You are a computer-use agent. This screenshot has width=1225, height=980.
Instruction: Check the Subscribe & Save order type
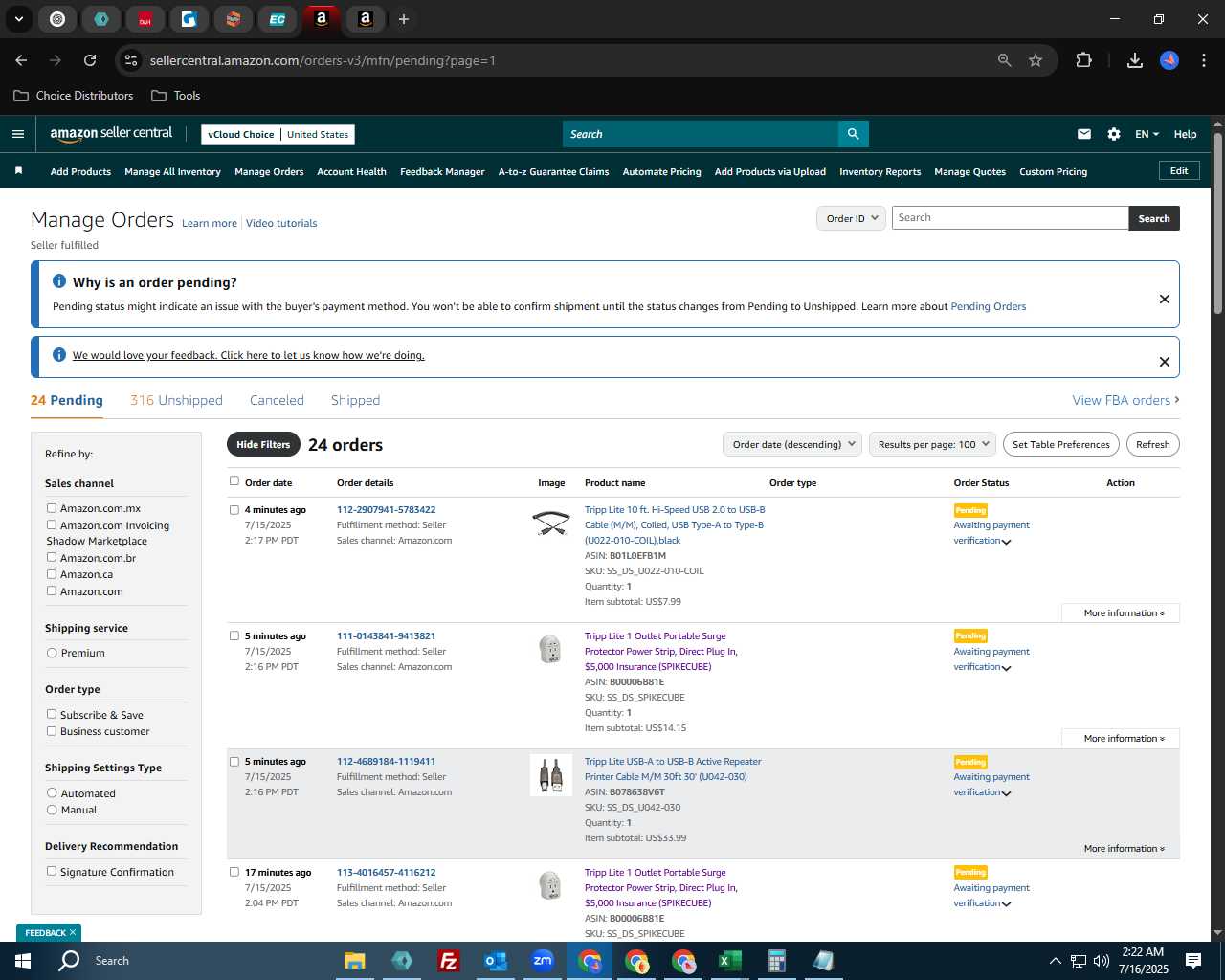[x=52, y=714]
